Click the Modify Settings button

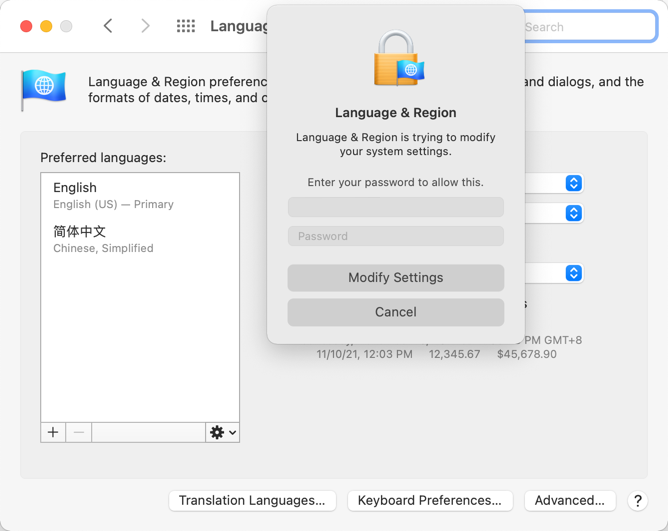point(395,278)
